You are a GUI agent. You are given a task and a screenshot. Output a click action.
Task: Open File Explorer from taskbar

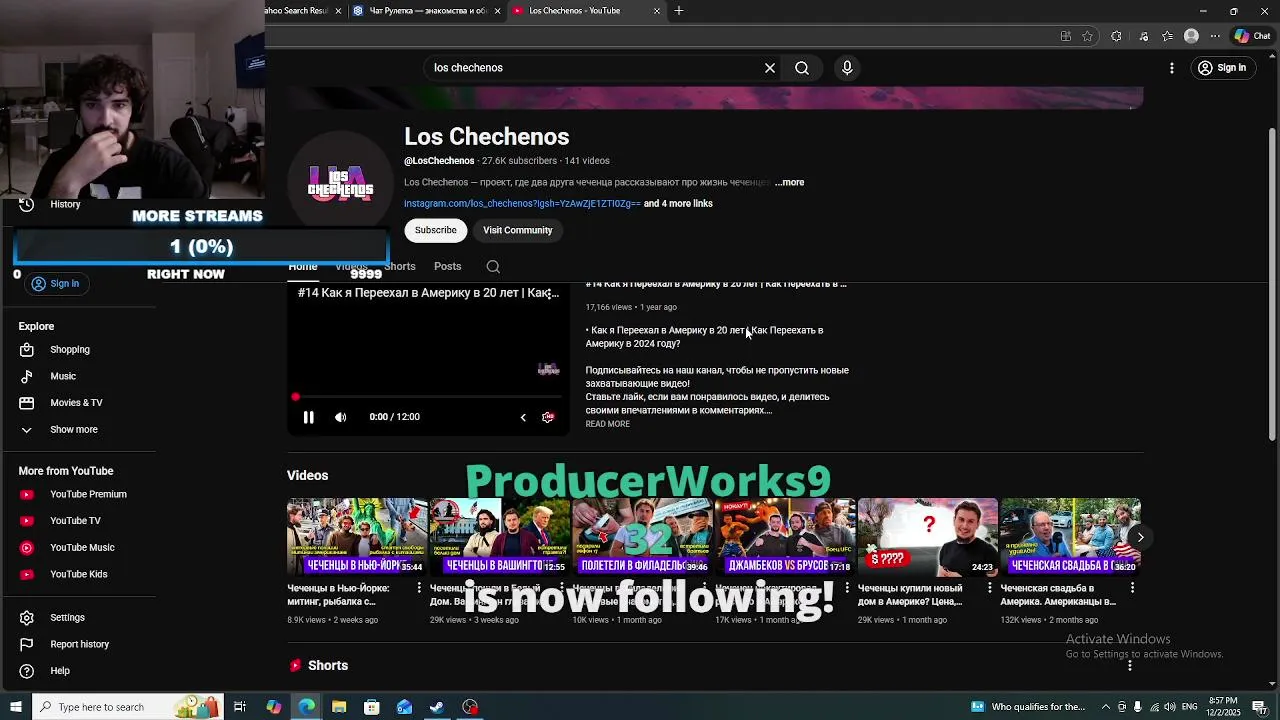click(339, 707)
